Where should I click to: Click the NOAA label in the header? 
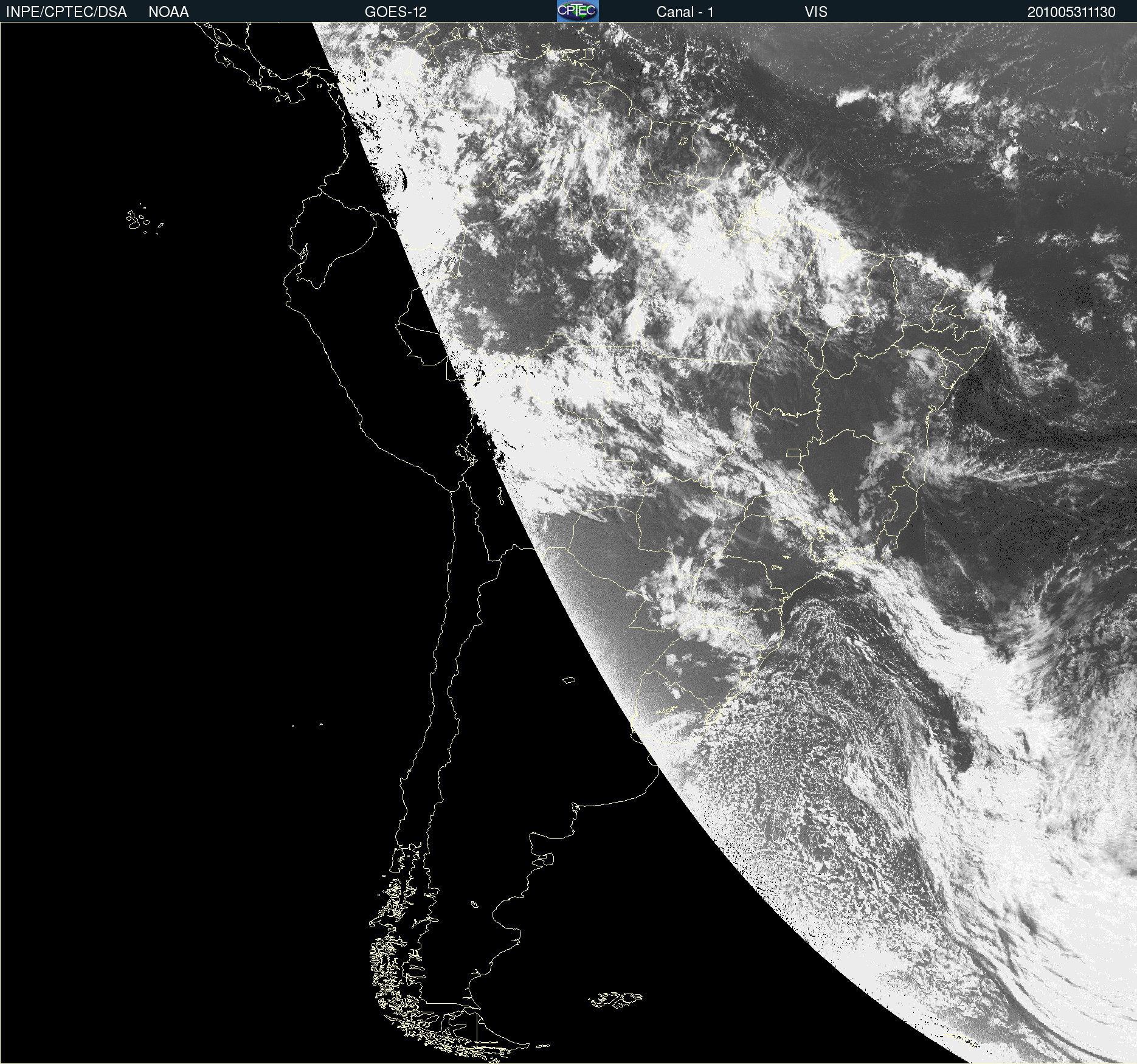click(168, 12)
